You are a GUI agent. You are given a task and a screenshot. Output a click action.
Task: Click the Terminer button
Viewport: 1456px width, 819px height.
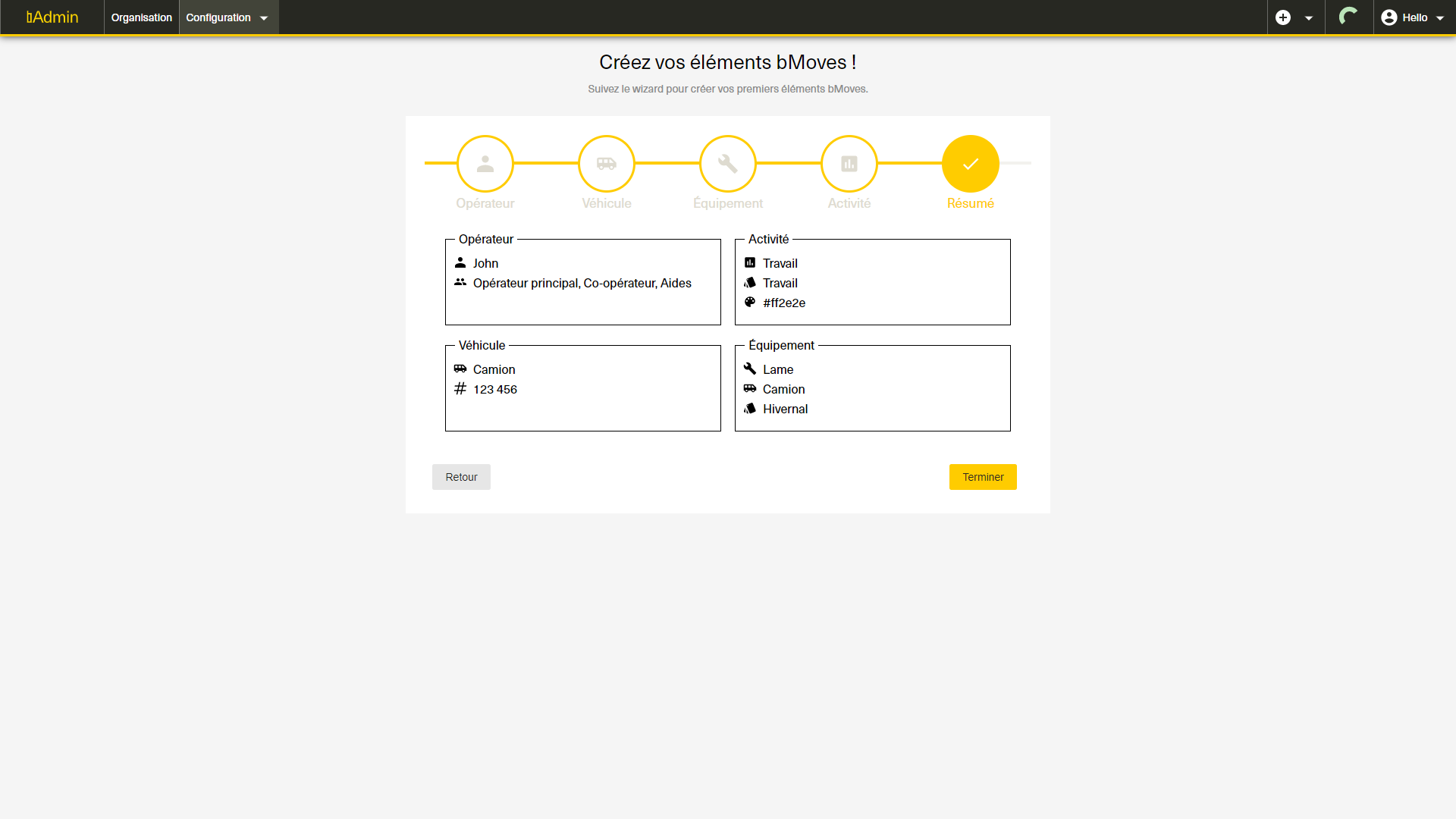pos(983,477)
